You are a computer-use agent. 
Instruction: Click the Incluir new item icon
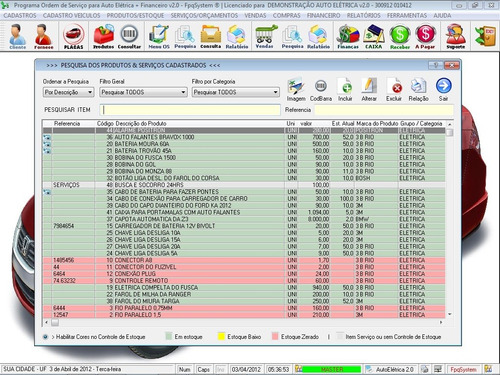point(345,90)
